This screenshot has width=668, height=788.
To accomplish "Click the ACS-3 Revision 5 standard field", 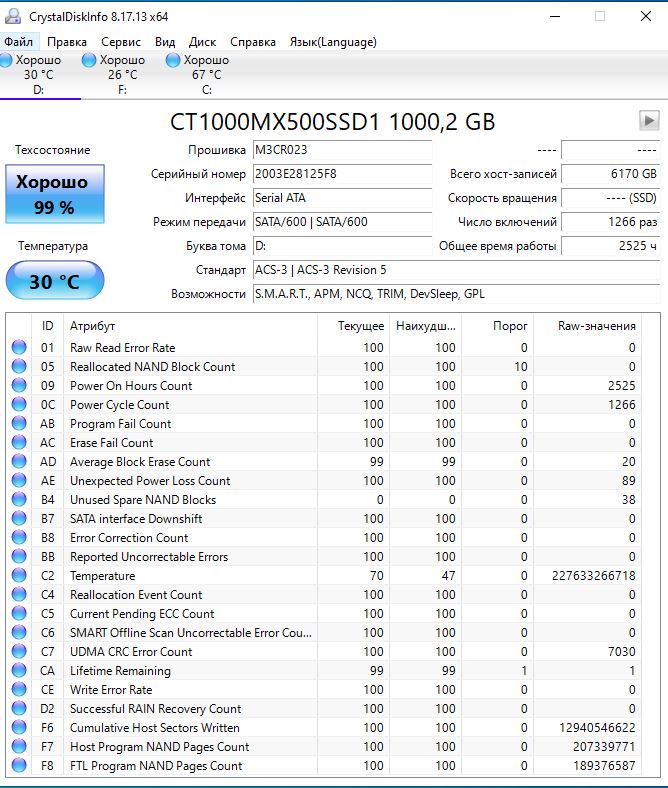I will pos(456,270).
